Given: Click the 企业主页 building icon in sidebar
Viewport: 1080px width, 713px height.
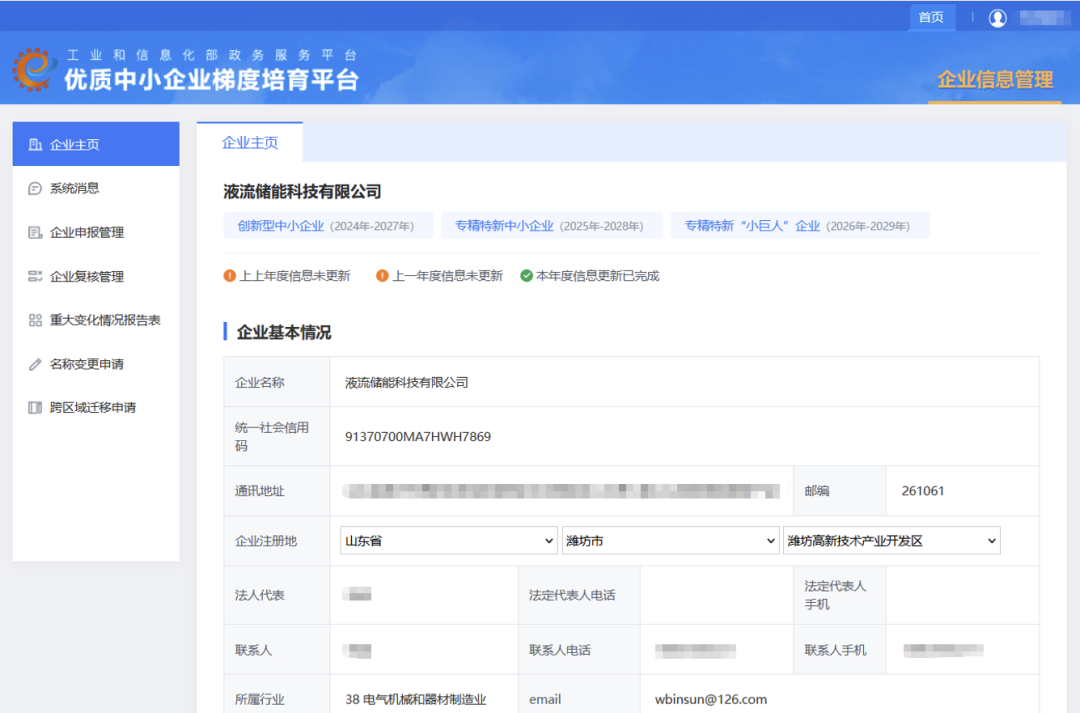Looking at the screenshot, I should [34, 144].
